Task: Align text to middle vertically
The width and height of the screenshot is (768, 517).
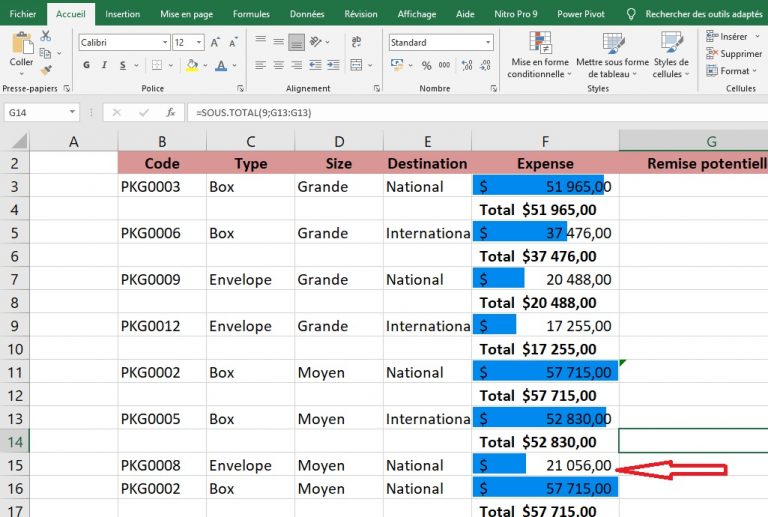Action: (x=279, y=42)
